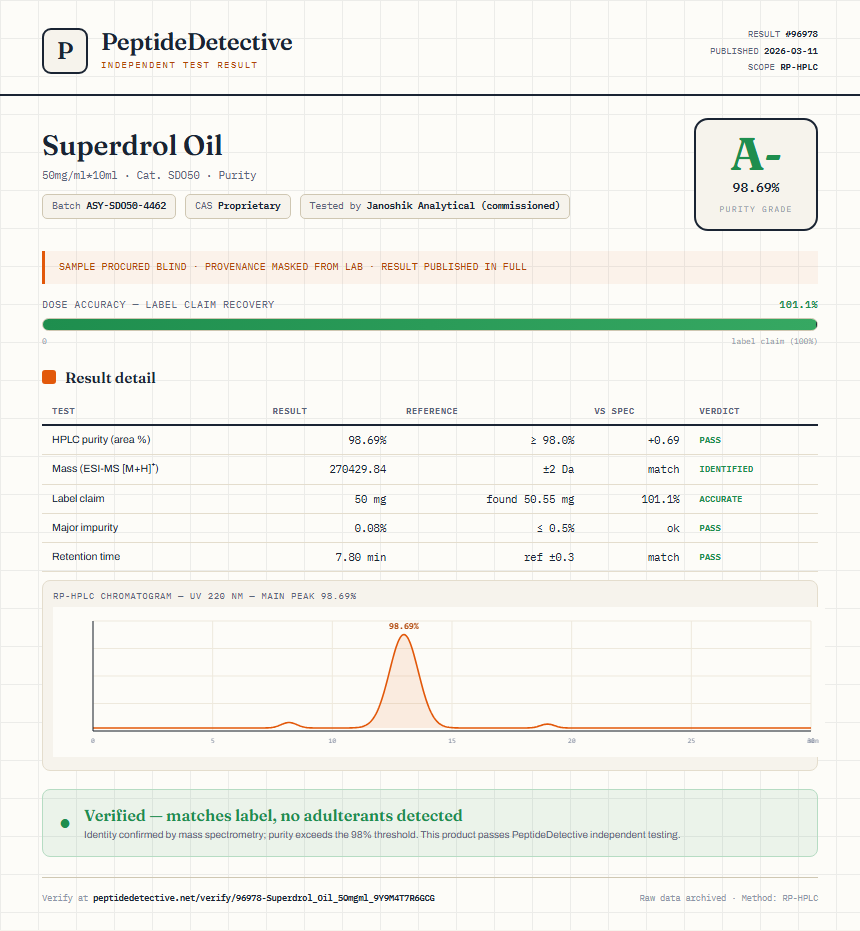Click the chromatogram main peak 98.69% label
This screenshot has width=860, height=931.
pyautogui.click(x=404, y=626)
